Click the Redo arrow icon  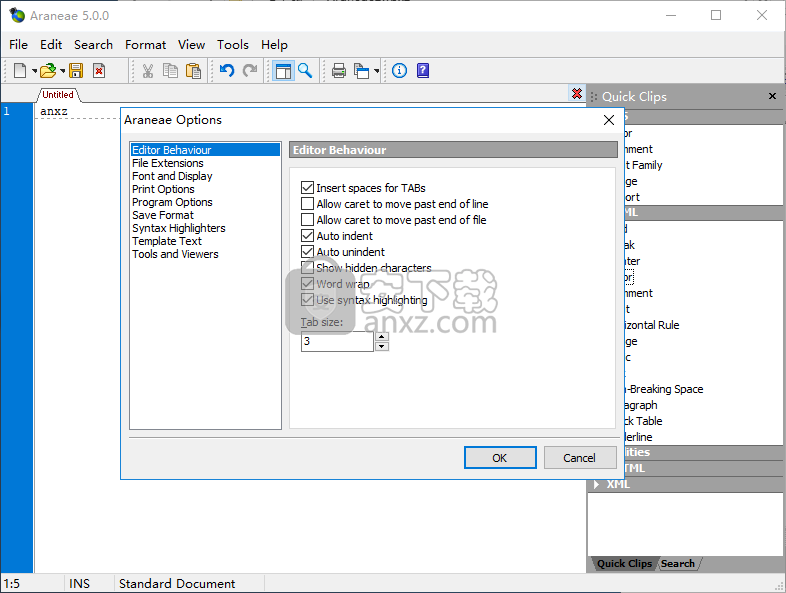250,71
